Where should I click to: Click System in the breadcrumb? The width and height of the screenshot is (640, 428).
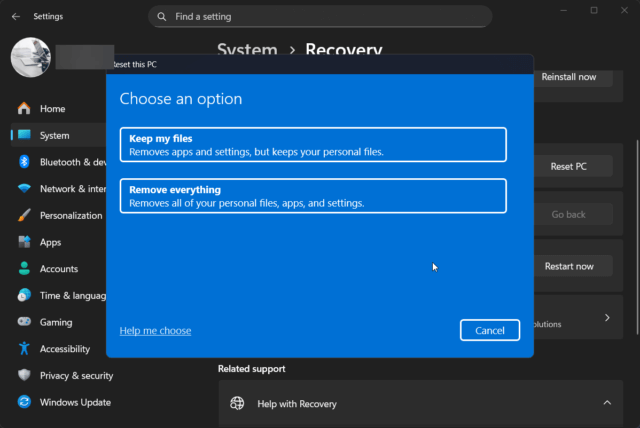coord(247,50)
